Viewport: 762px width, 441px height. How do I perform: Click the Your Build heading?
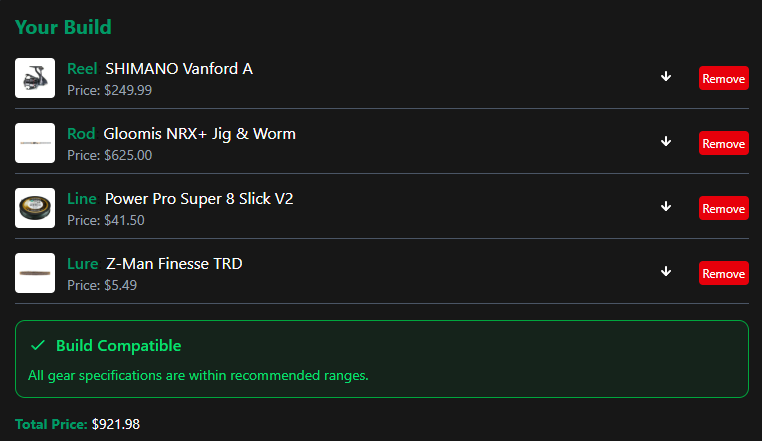(63, 27)
